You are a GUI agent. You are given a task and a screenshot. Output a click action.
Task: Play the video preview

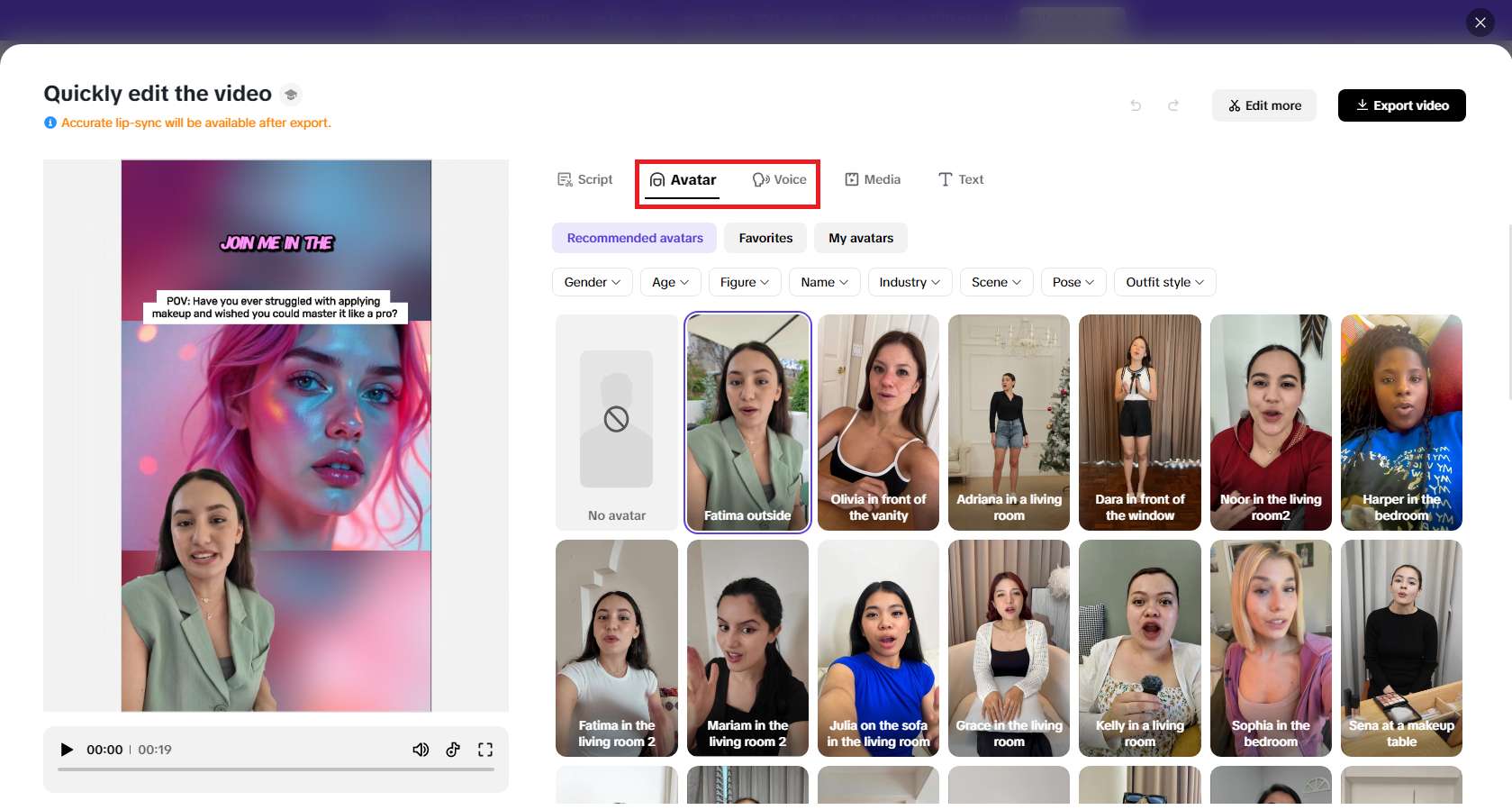click(x=67, y=750)
